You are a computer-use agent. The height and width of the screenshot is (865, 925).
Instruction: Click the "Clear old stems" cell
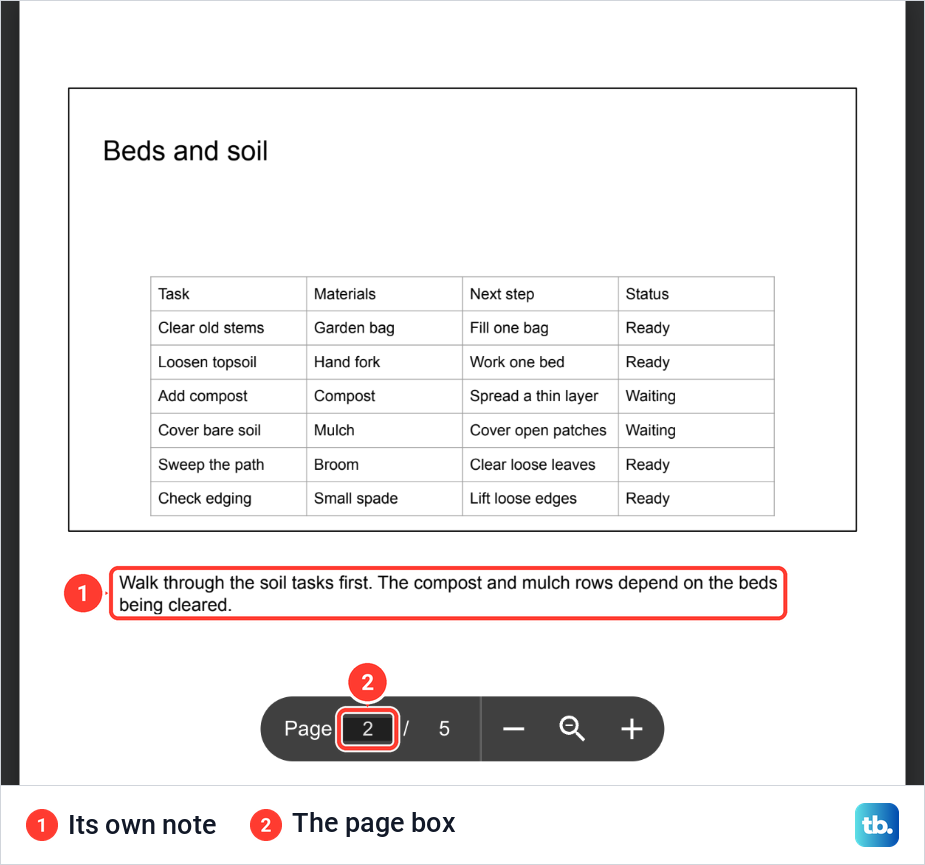228,328
